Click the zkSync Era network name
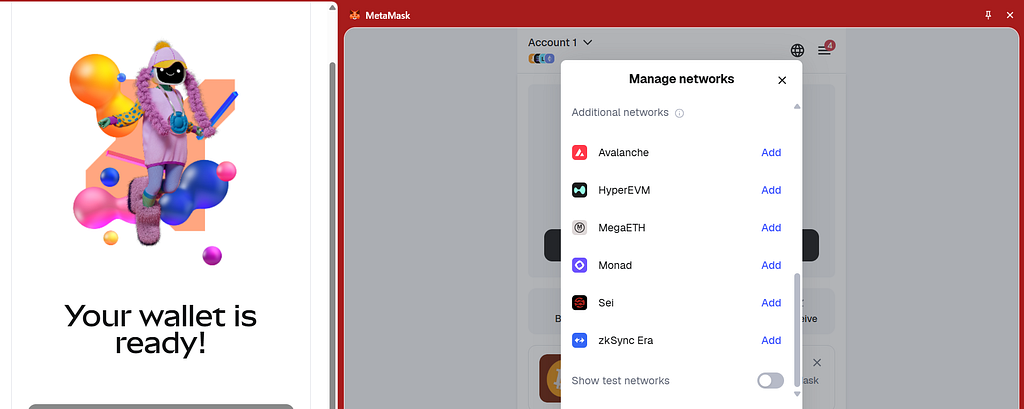 (x=626, y=340)
